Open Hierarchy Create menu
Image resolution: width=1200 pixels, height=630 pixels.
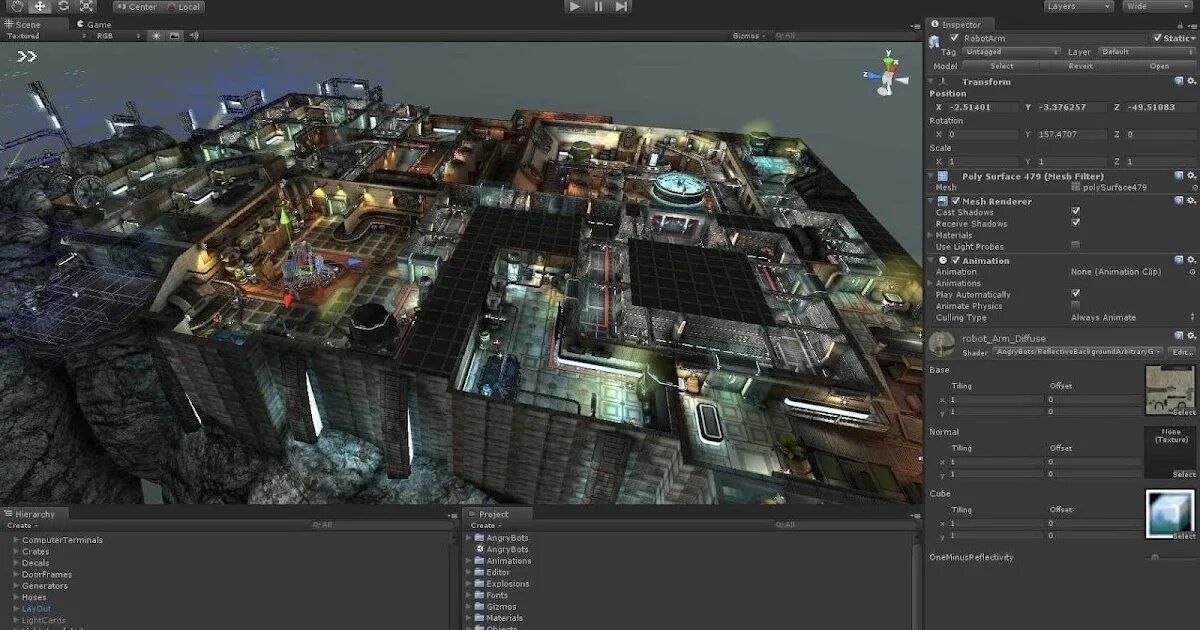pyautogui.click(x=22, y=525)
